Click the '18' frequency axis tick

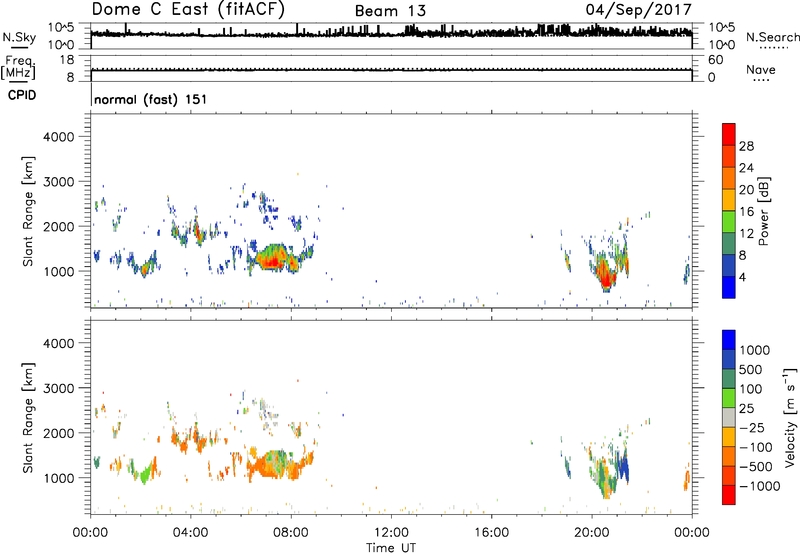point(67,60)
